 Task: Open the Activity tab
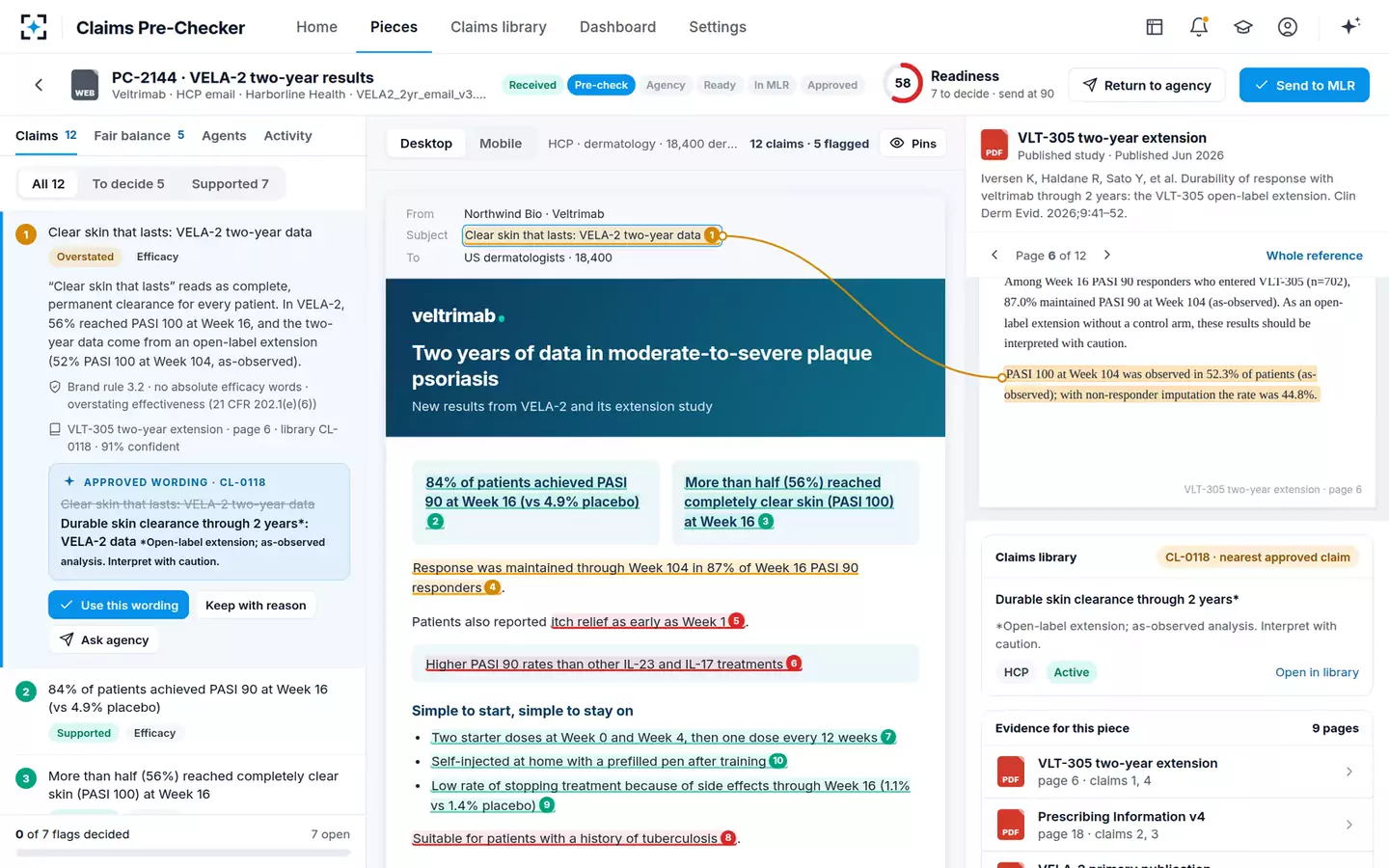(288, 136)
